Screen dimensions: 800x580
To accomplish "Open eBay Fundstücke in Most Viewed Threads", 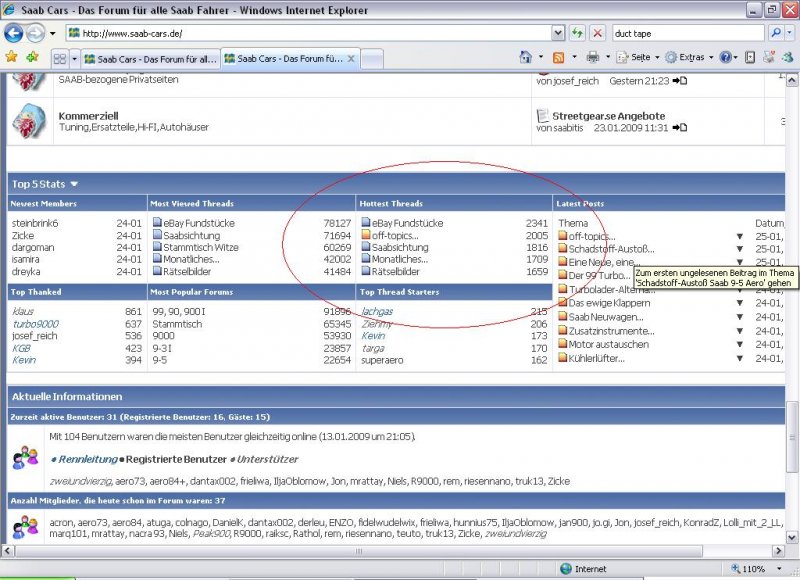I will click(x=198, y=223).
